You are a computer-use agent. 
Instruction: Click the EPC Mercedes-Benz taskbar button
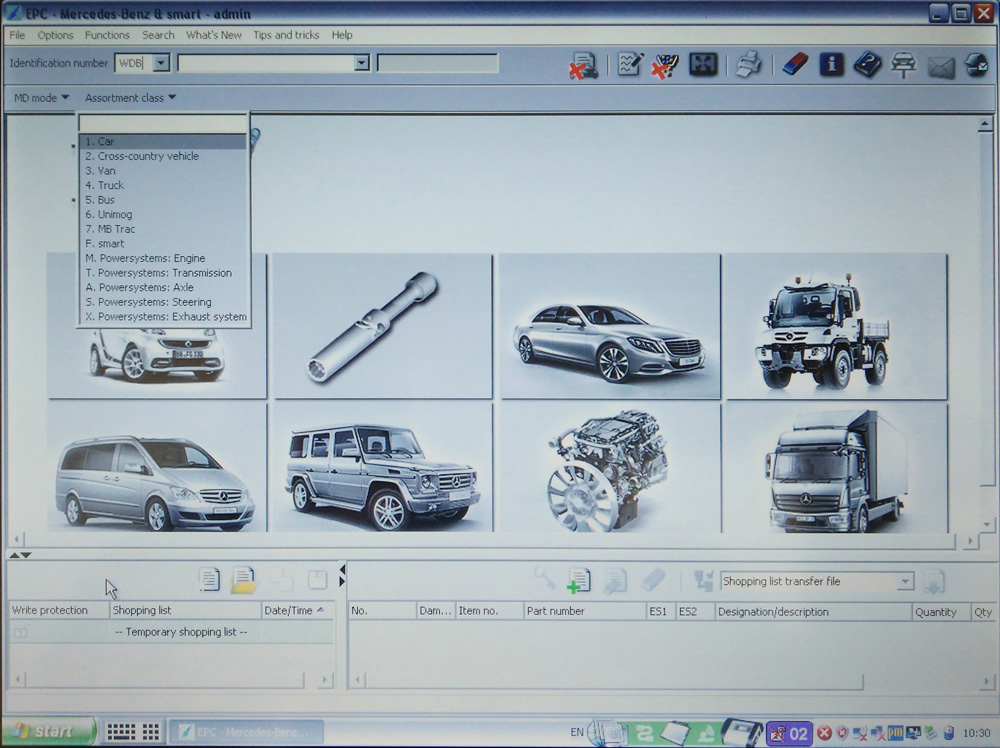tap(247, 732)
